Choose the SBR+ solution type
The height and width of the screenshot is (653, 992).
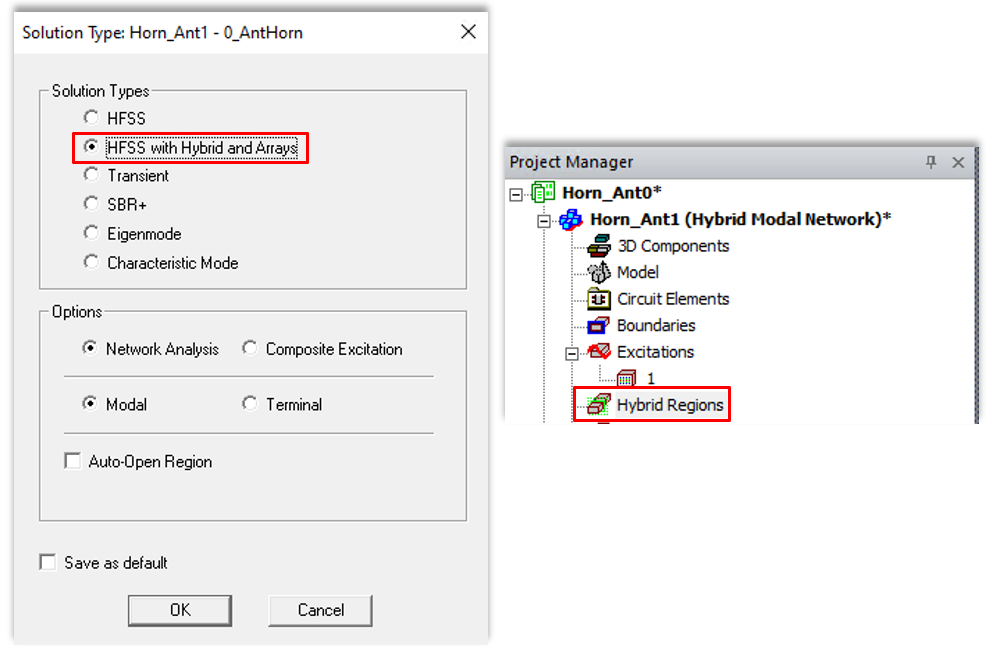pos(92,204)
